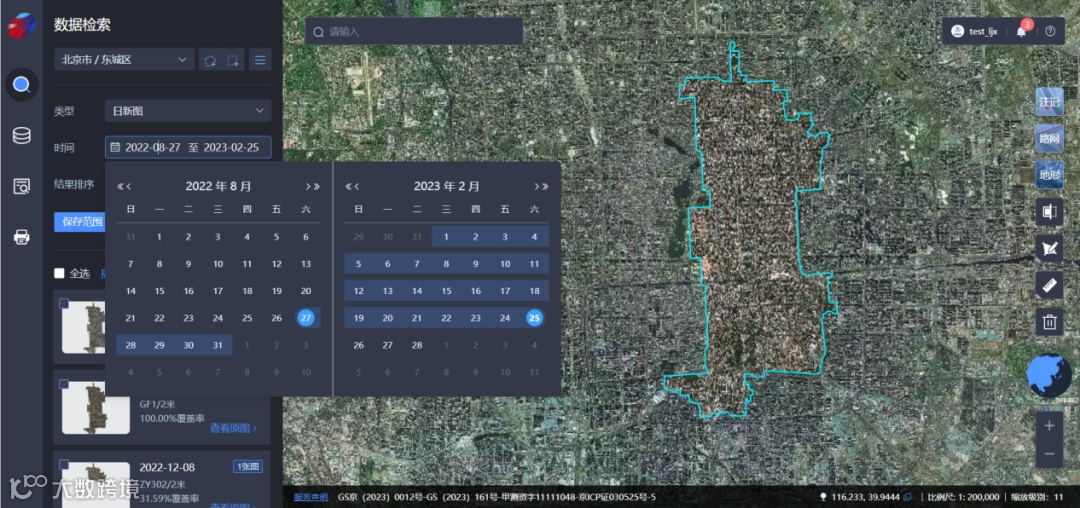Screen dimensions: 1080x508
Task: Open the printer sidebar icon
Action: point(21,237)
